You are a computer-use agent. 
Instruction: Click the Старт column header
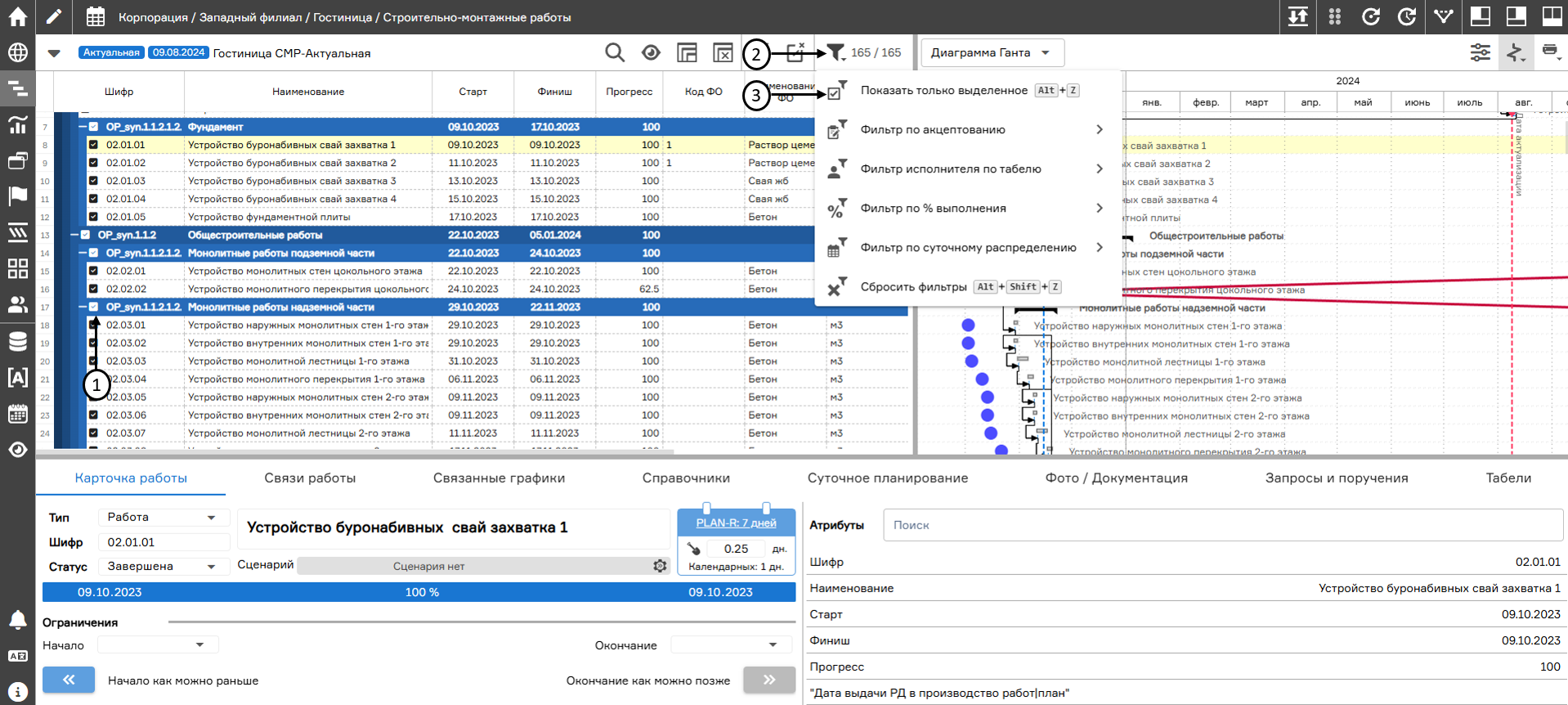pos(473,92)
